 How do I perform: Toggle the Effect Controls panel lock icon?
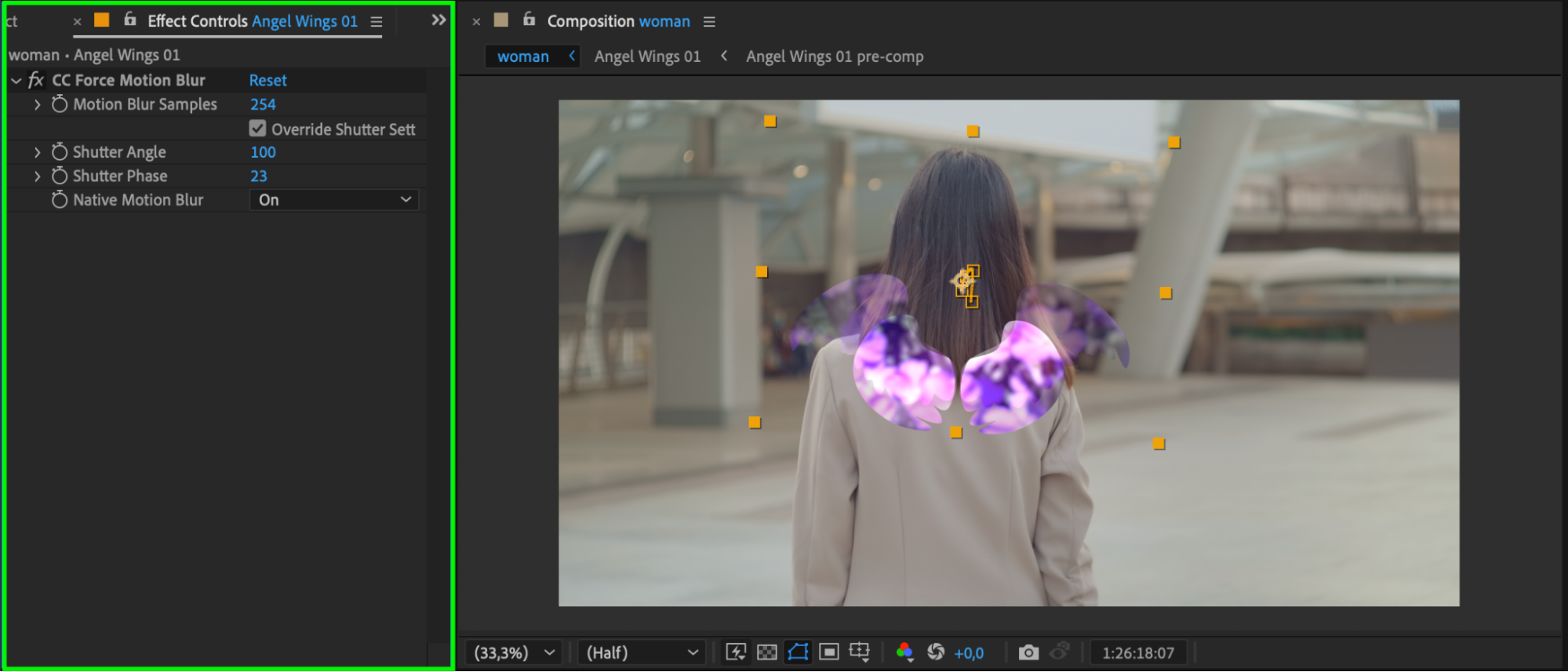pos(130,20)
